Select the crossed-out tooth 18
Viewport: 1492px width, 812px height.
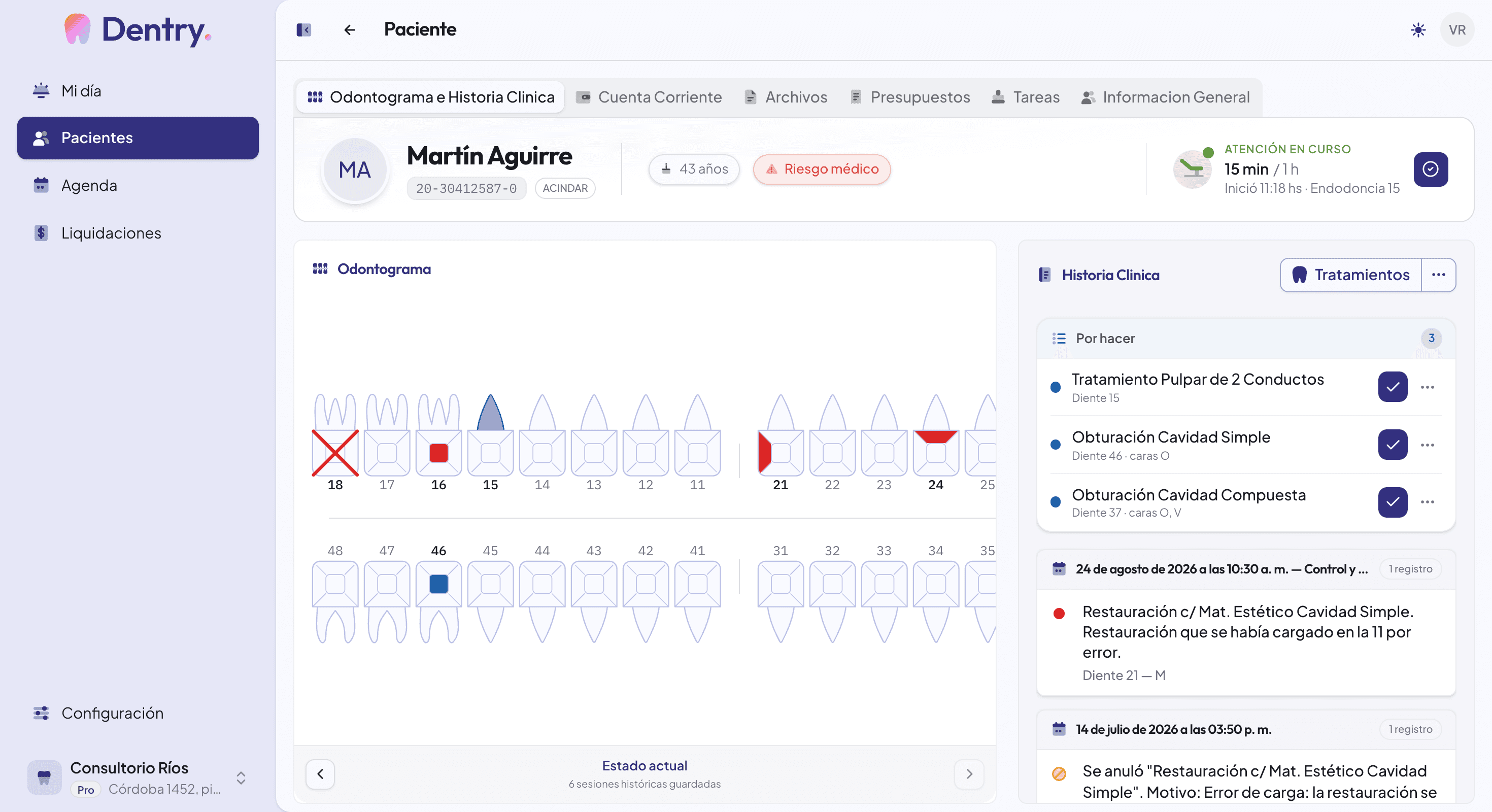[335, 452]
